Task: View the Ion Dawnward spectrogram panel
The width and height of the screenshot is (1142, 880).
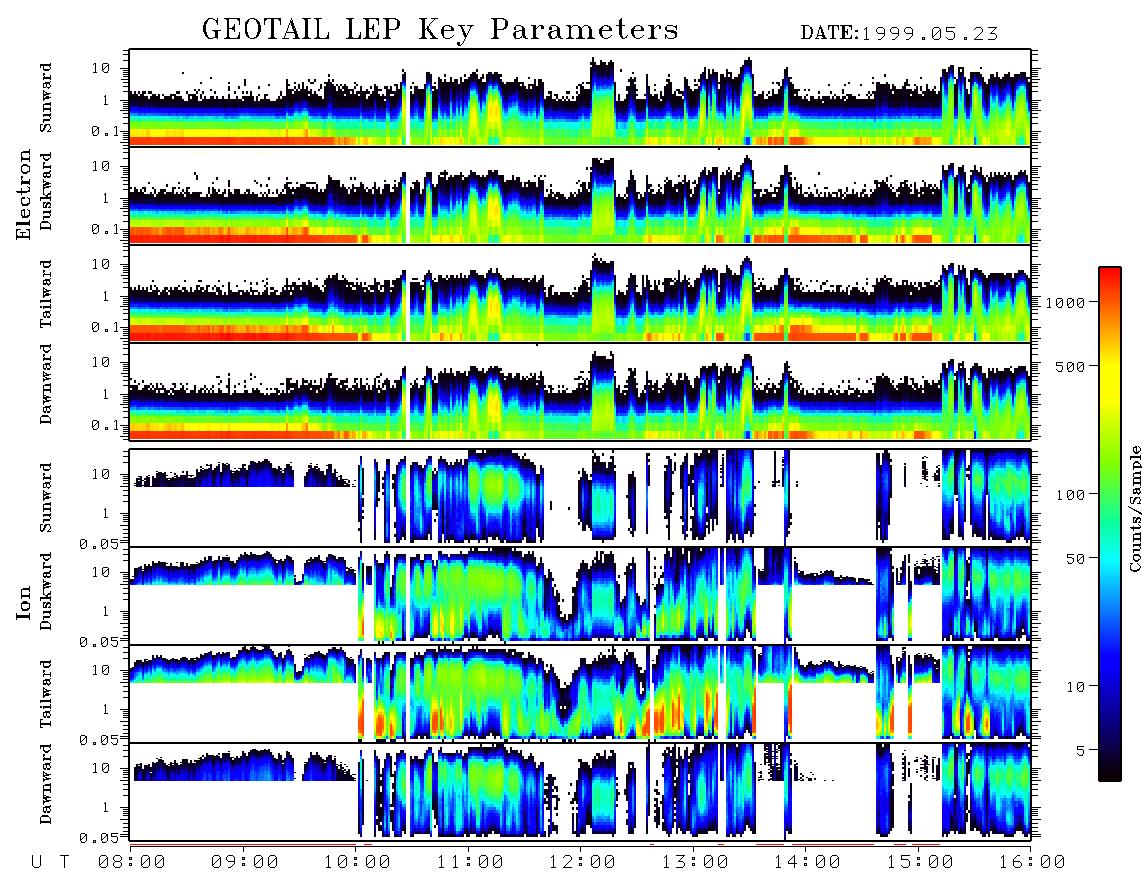Action: (580, 792)
